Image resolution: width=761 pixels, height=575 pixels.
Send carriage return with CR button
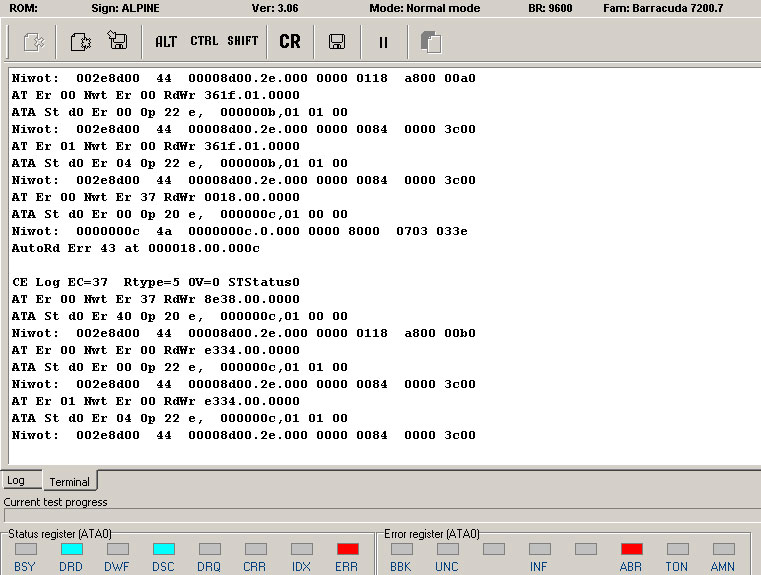tap(290, 42)
